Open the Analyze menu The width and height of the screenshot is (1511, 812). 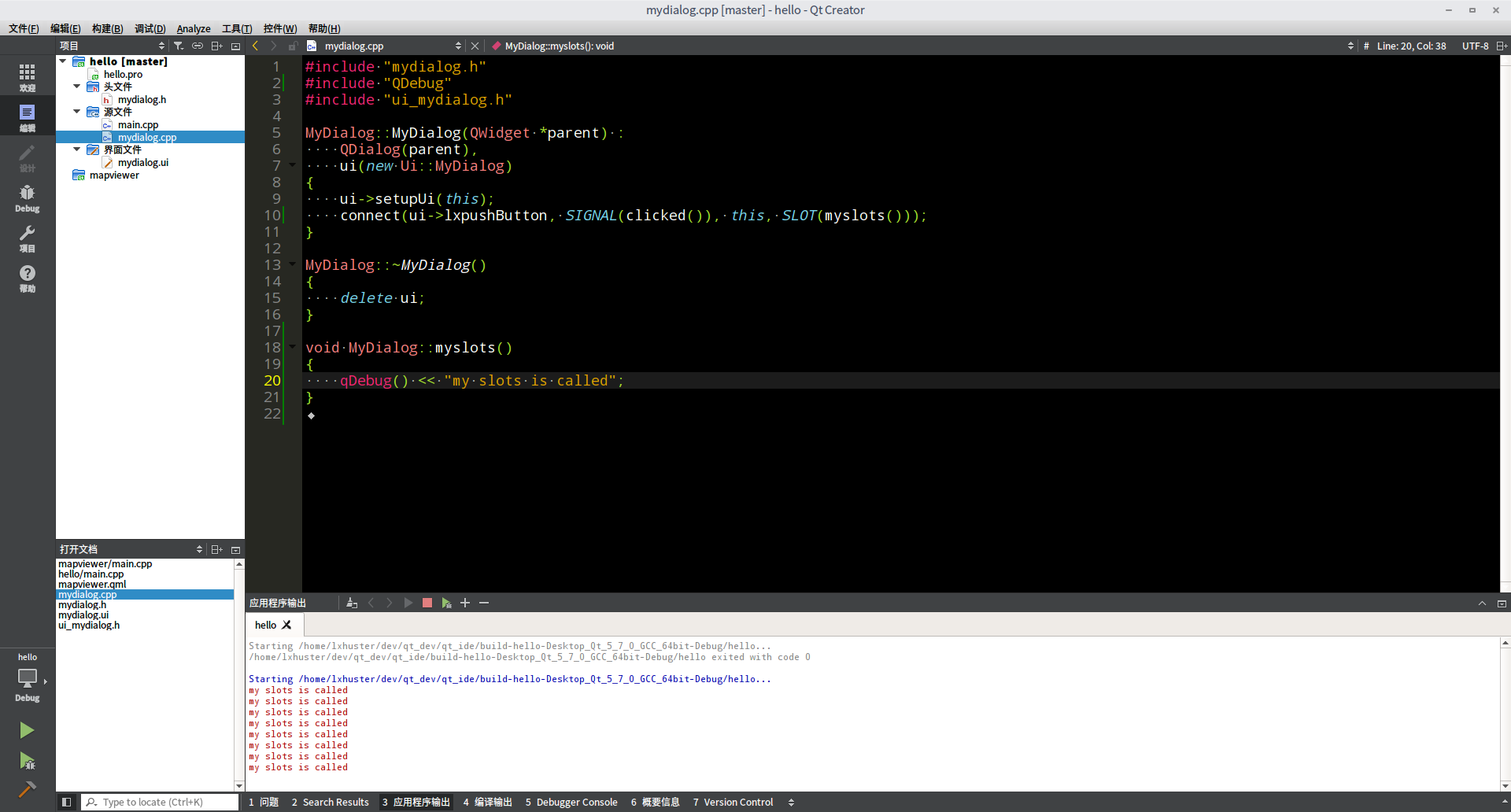pos(193,29)
